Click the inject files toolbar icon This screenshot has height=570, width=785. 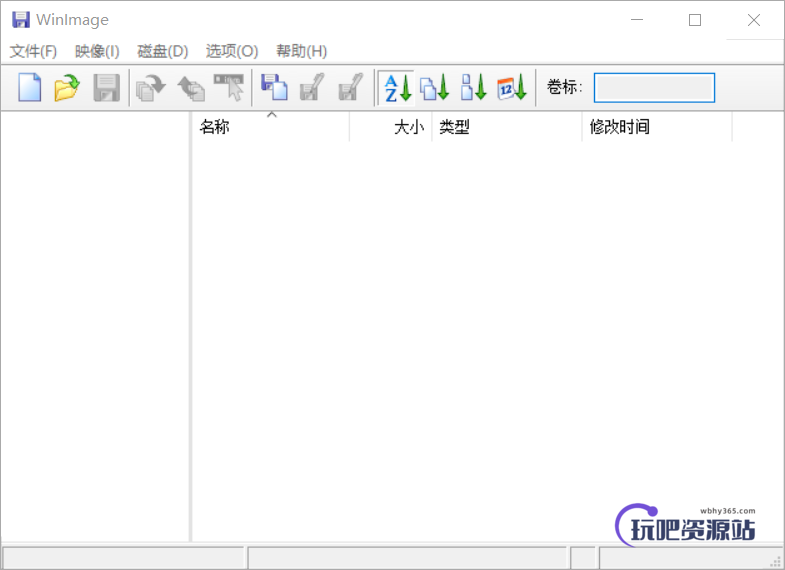(x=191, y=88)
